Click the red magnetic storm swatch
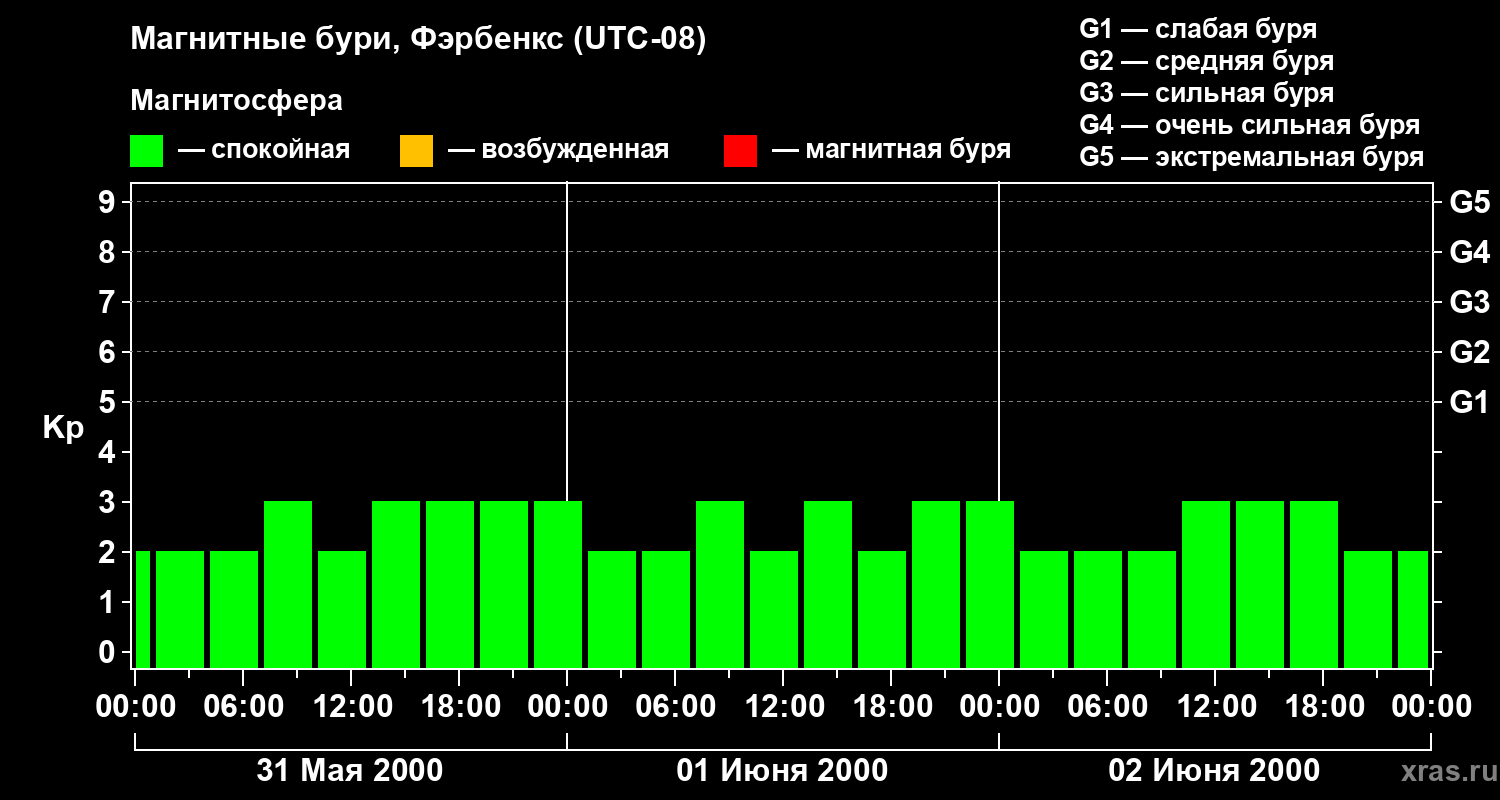The height and width of the screenshot is (800, 1500). 740,151
